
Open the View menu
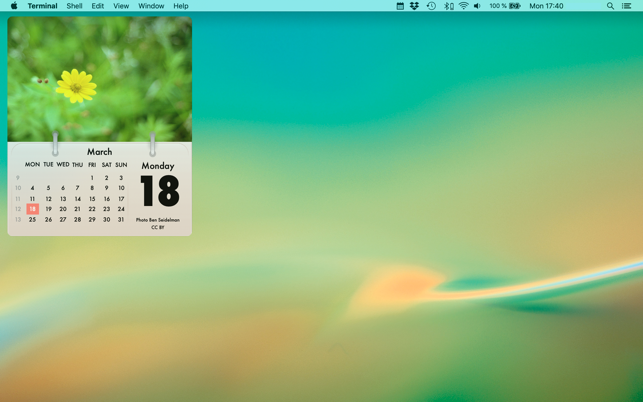coord(121,6)
